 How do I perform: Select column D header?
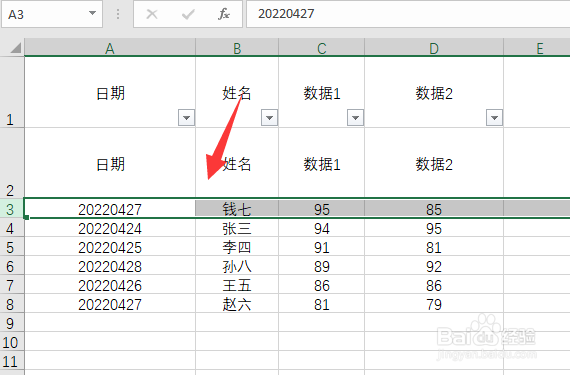coord(434,48)
